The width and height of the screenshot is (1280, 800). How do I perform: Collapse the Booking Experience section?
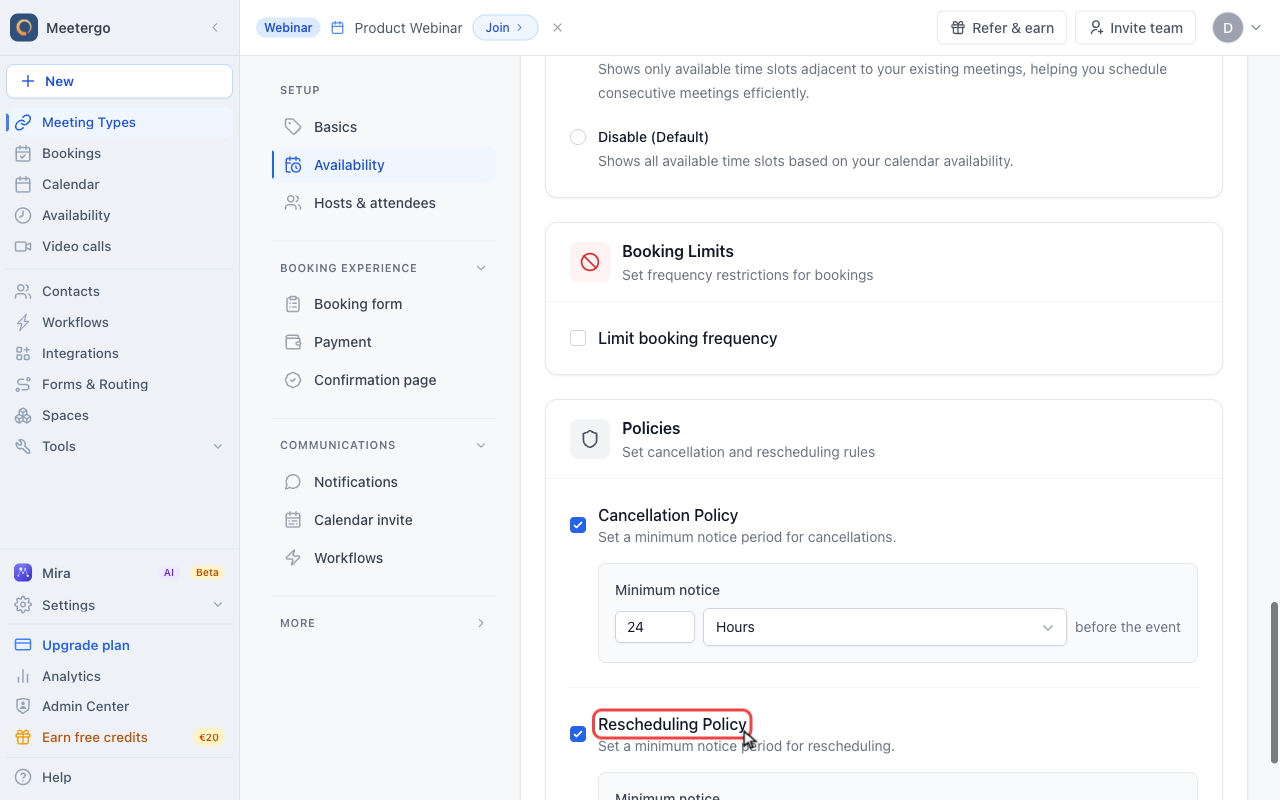click(x=481, y=268)
